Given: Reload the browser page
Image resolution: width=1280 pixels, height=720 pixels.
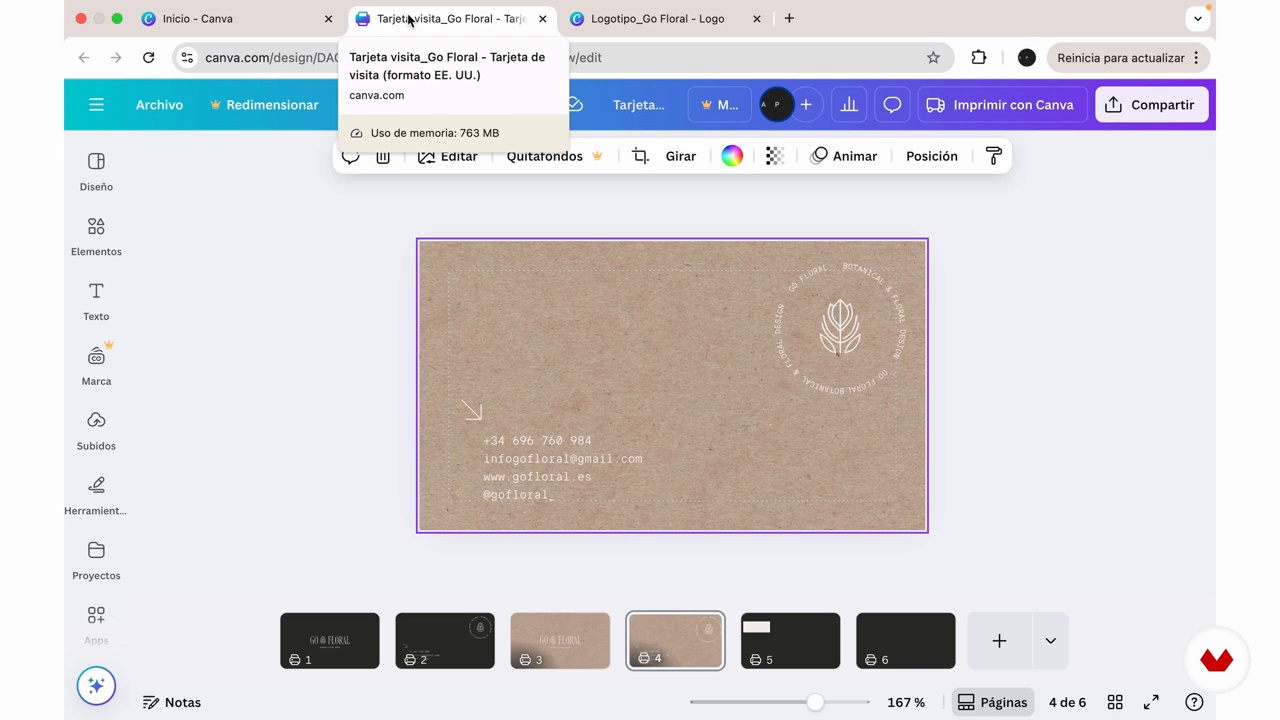Looking at the screenshot, I should coord(148,58).
